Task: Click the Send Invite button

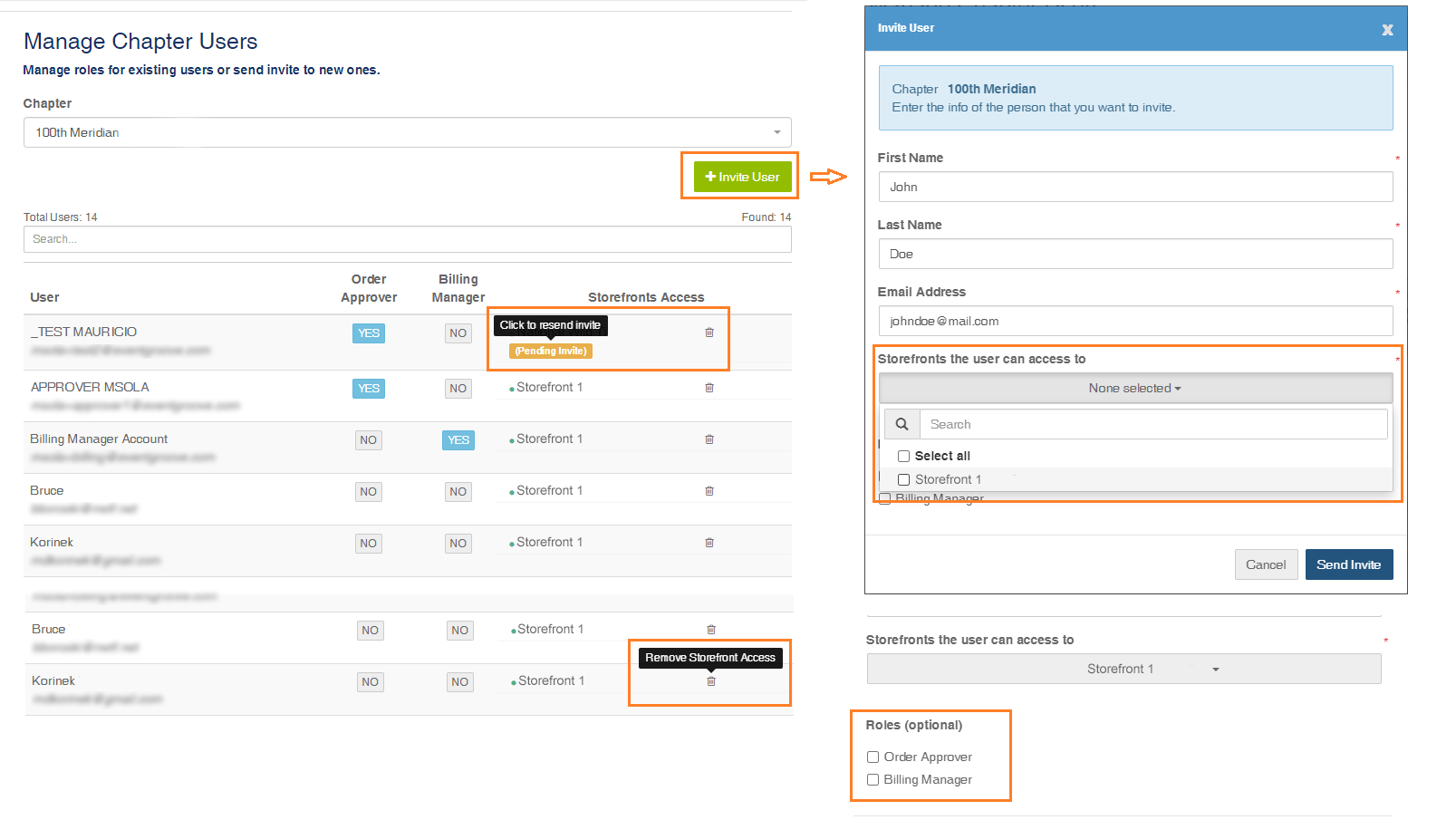Action: 1348,564
